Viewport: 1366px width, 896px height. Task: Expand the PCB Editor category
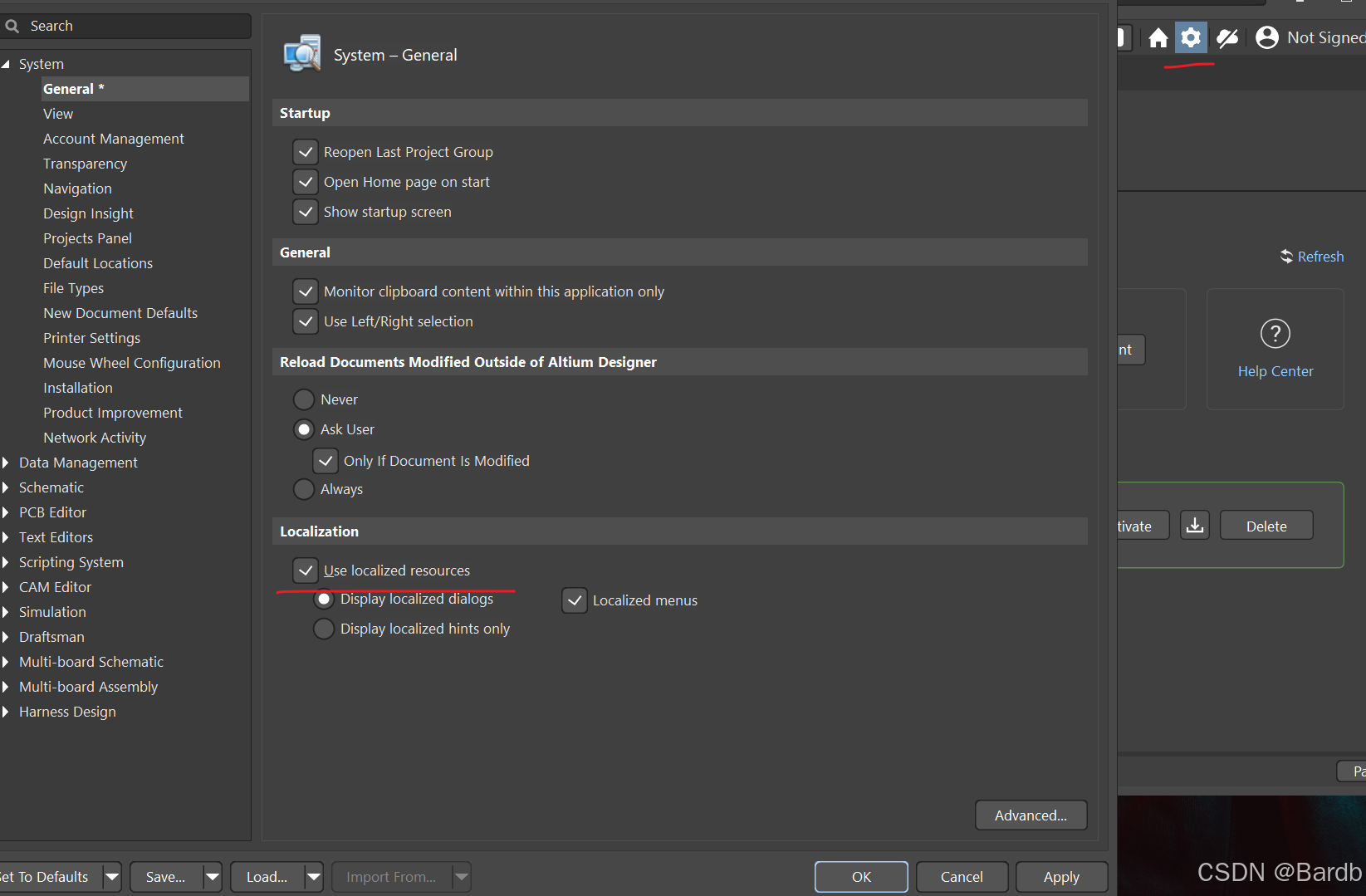pos(6,512)
